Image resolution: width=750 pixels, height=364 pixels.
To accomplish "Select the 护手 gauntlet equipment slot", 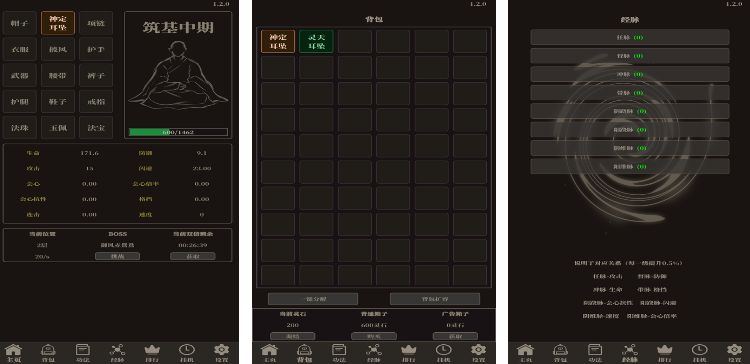I will coord(96,49).
